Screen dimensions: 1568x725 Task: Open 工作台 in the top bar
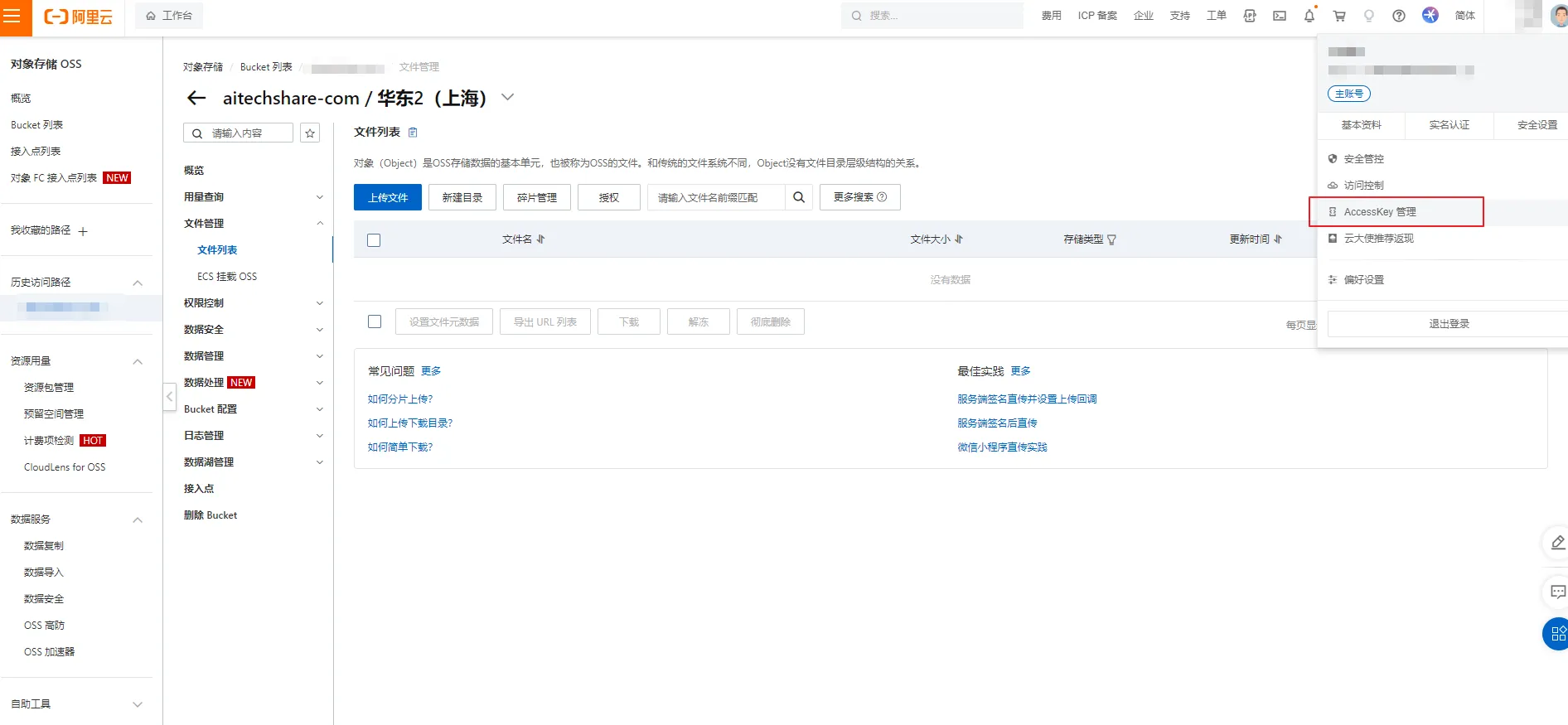169,16
